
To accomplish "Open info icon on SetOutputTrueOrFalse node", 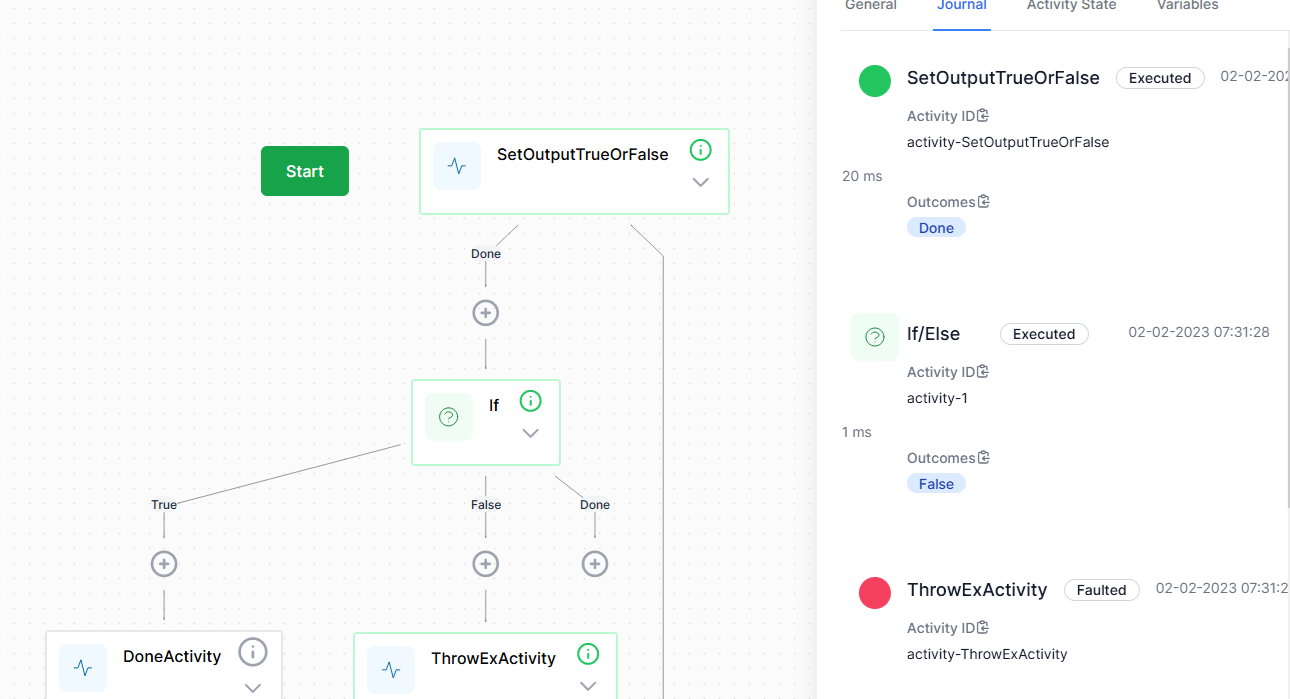I will pyautogui.click(x=701, y=150).
